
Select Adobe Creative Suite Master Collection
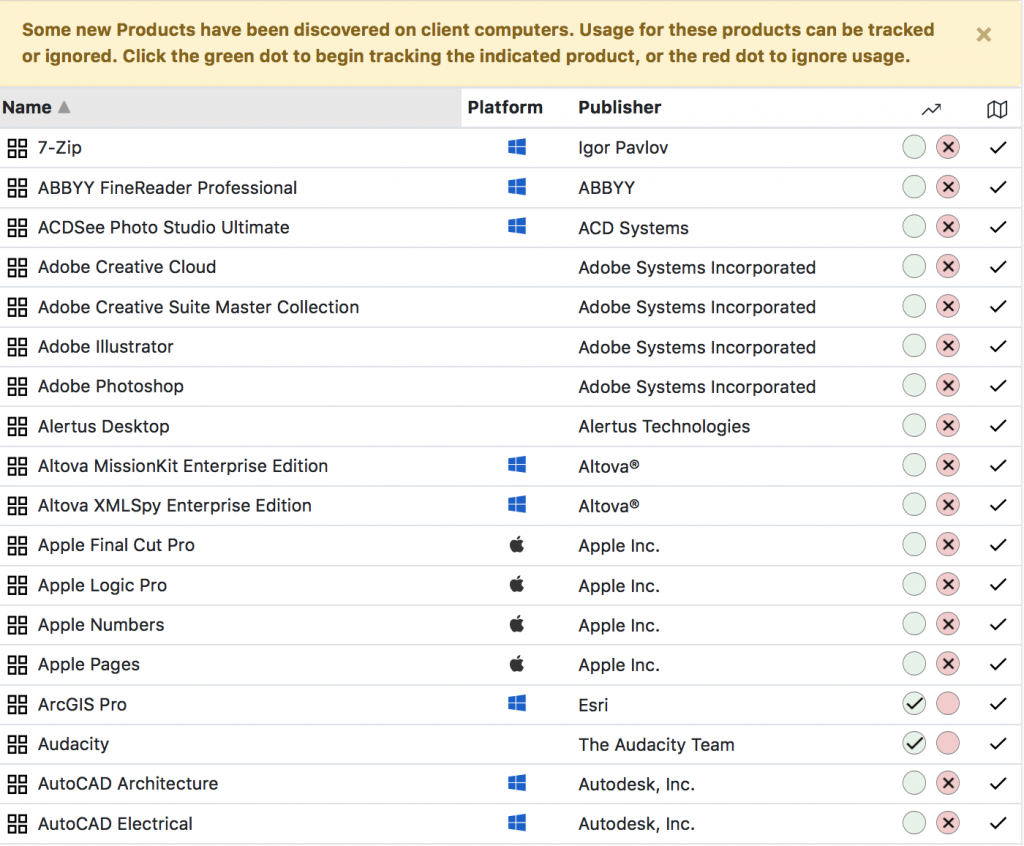[x=199, y=307]
